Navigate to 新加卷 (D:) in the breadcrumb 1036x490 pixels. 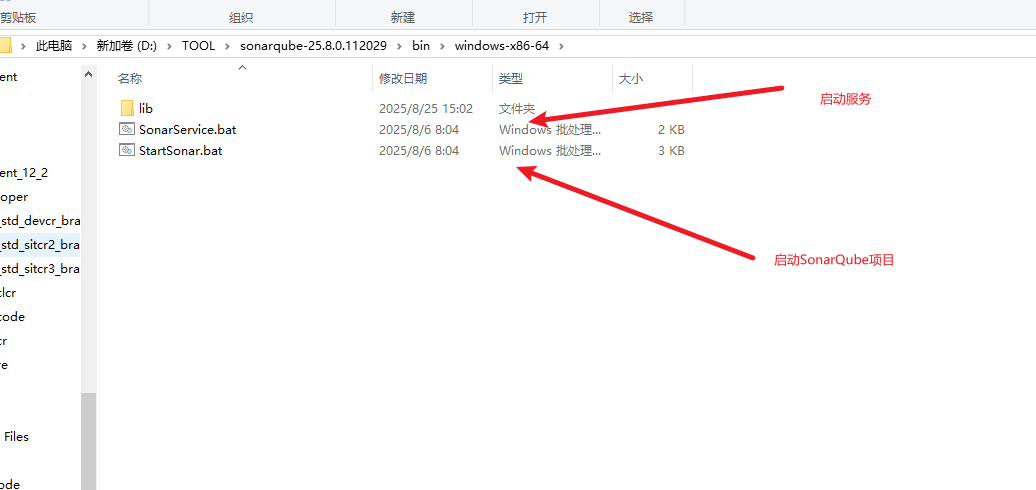pyautogui.click(x=127, y=46)
